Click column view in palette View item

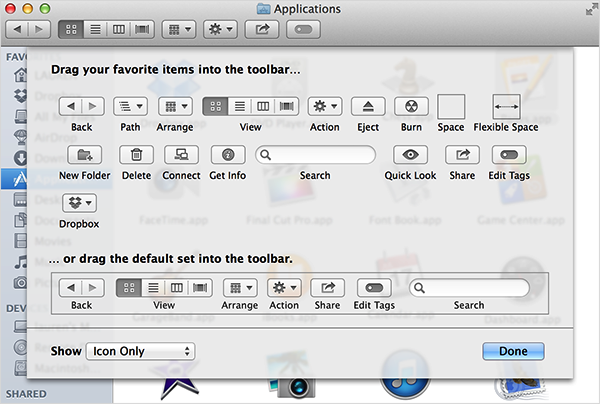(263, 106)
